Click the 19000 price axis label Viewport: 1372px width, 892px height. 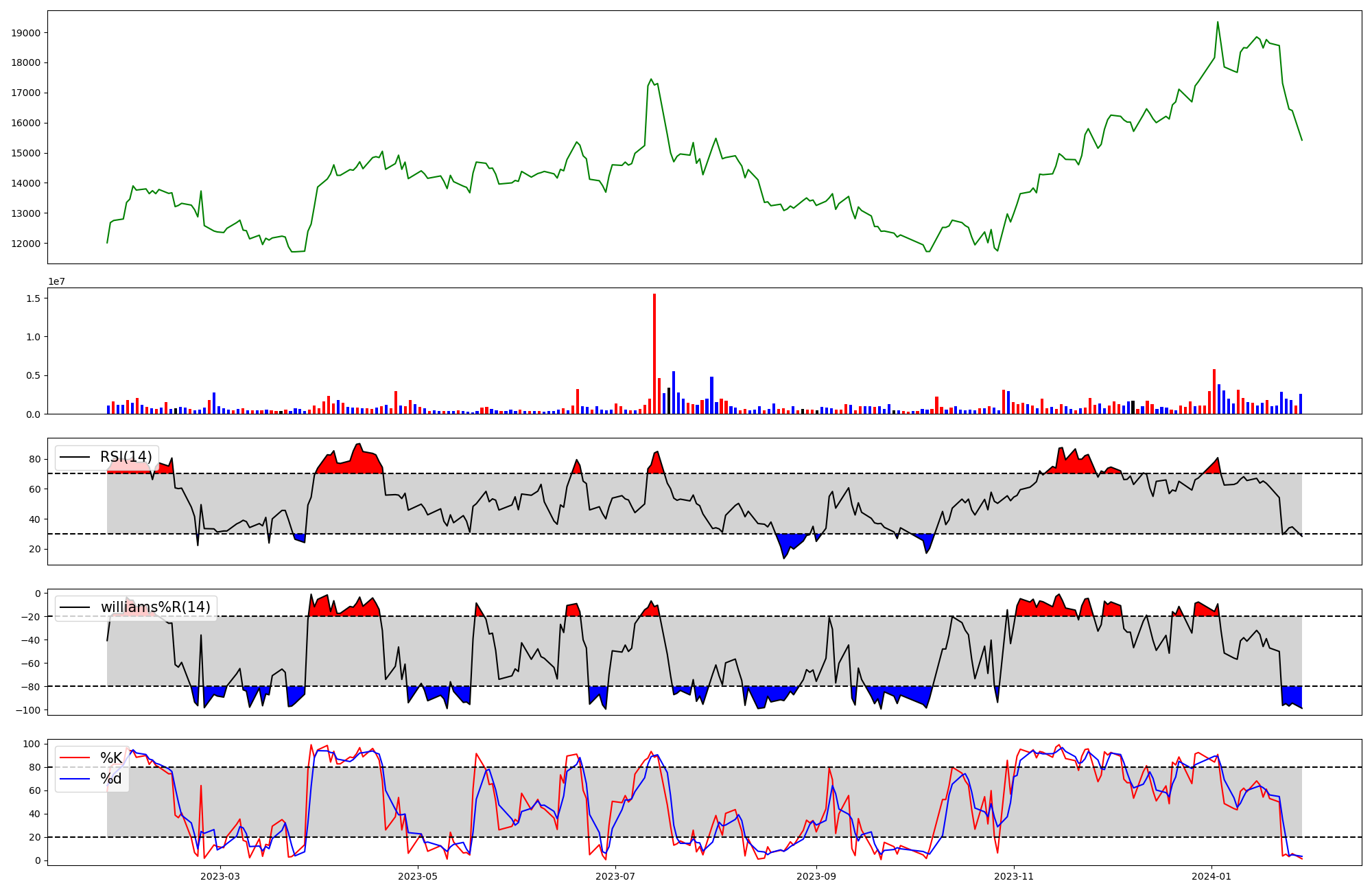click(x=26, y=33)
